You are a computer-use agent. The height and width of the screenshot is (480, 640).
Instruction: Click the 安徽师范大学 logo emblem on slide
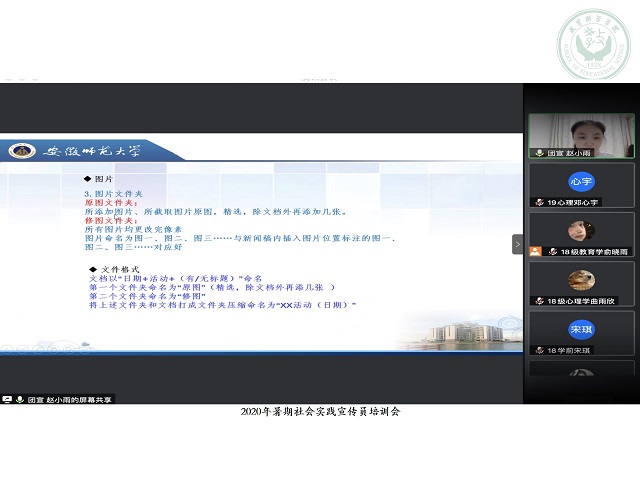(x=20, y=151)
